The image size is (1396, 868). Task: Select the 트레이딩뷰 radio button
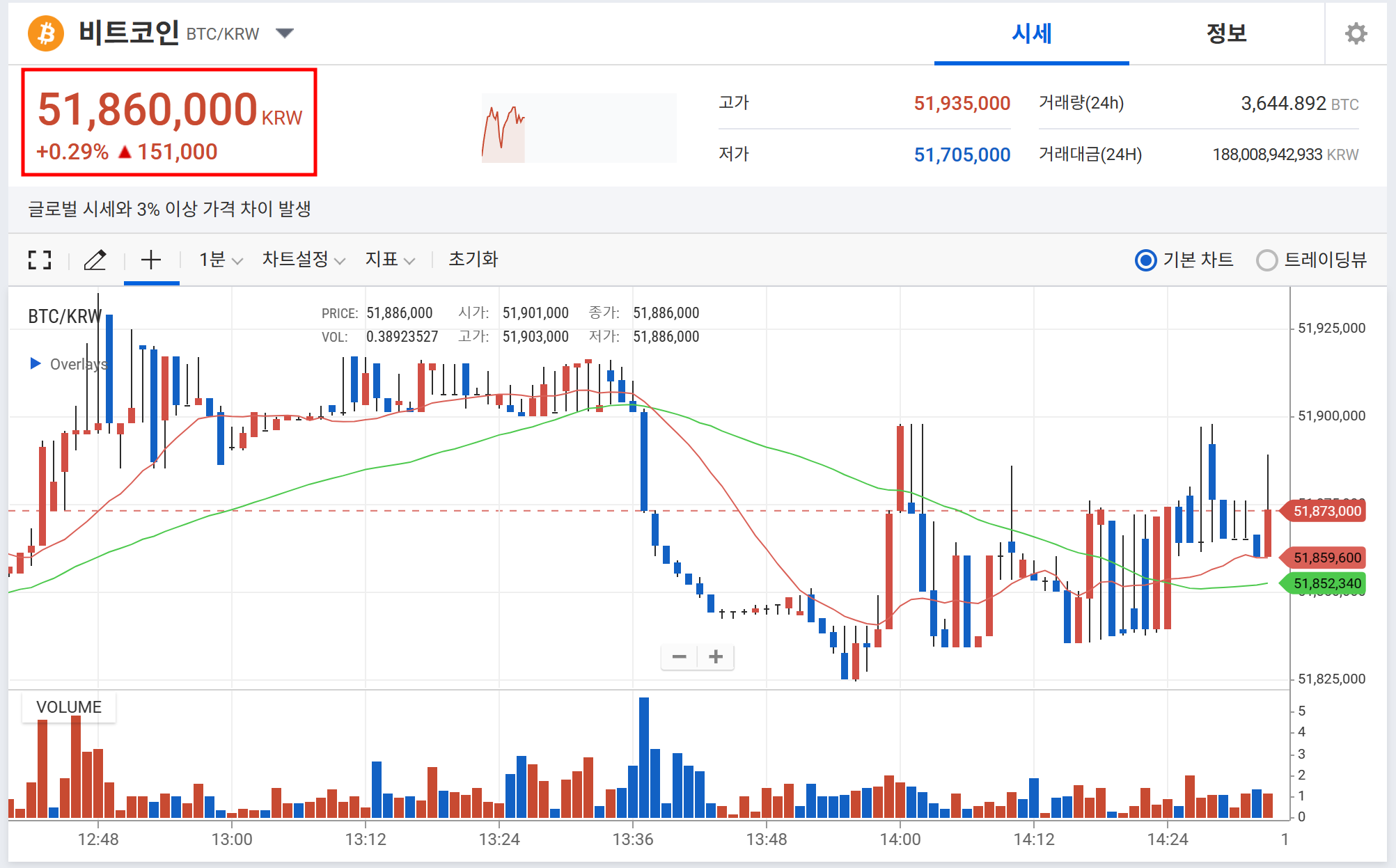(1266, 260)
